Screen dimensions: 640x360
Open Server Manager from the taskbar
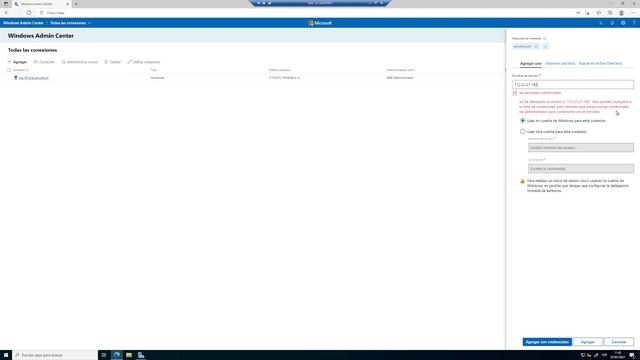coord(141,355)
